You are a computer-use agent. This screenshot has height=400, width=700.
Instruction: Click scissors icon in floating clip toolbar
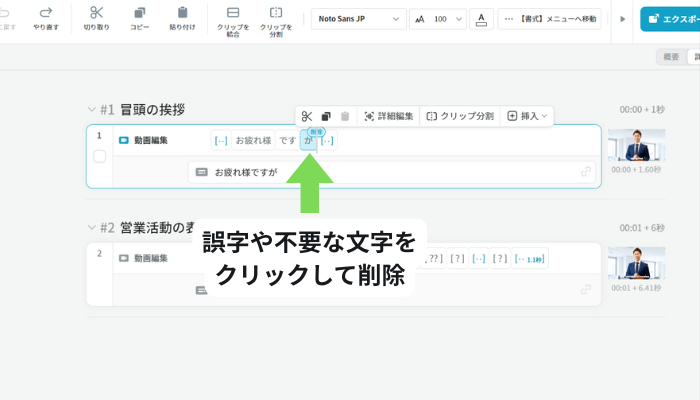(307, 116)
